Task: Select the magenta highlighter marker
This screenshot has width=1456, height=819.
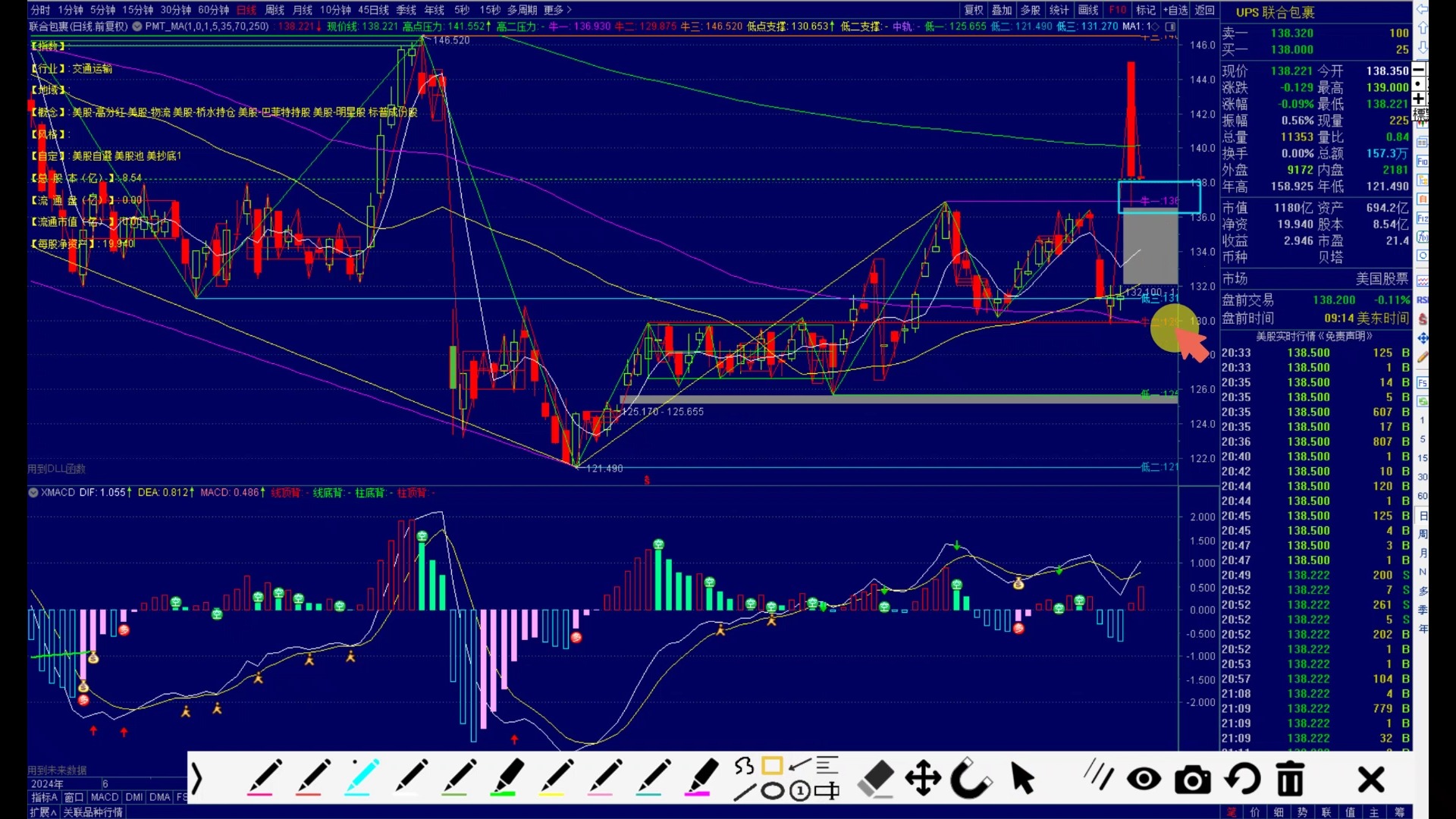Action: click(x=701, y=778)
